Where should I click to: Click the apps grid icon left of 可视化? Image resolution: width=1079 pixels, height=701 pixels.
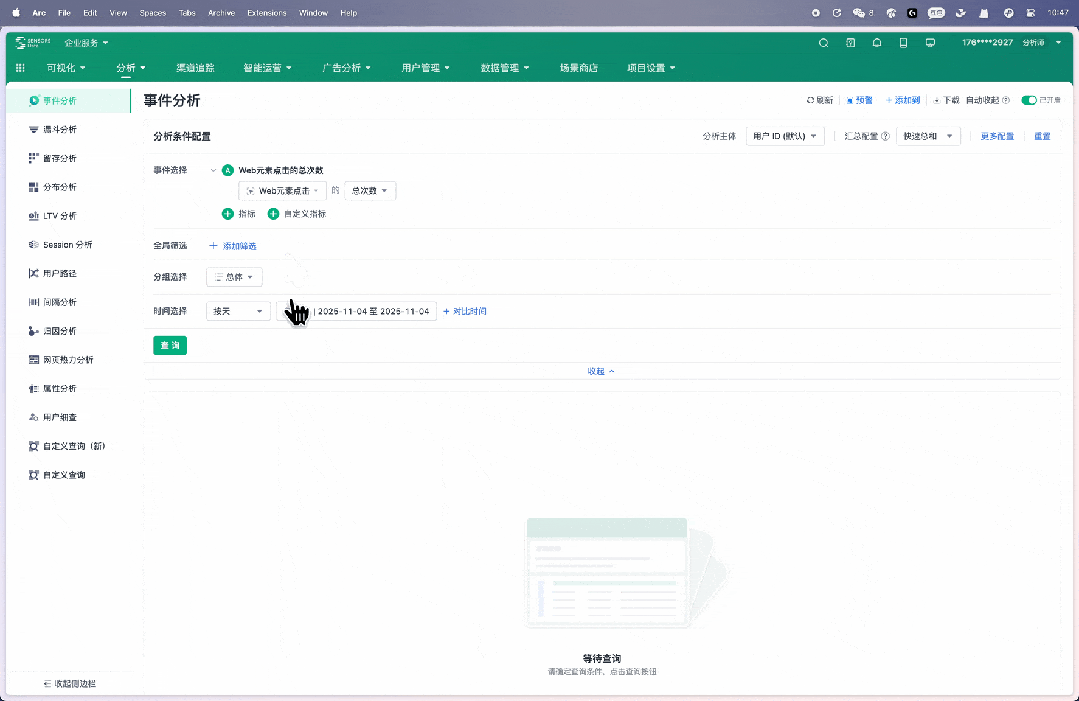pyautogui.click(x=21, y=68)
